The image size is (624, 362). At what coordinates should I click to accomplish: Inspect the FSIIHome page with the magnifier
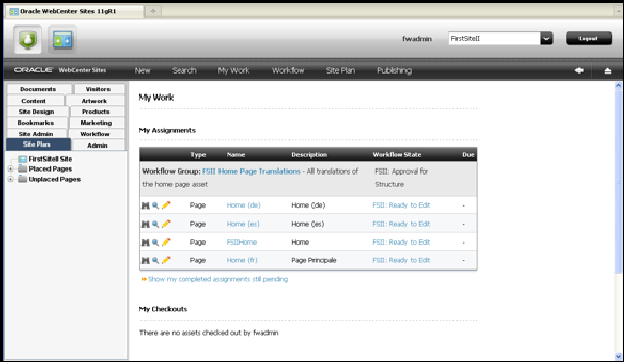[x=155, y=242]
